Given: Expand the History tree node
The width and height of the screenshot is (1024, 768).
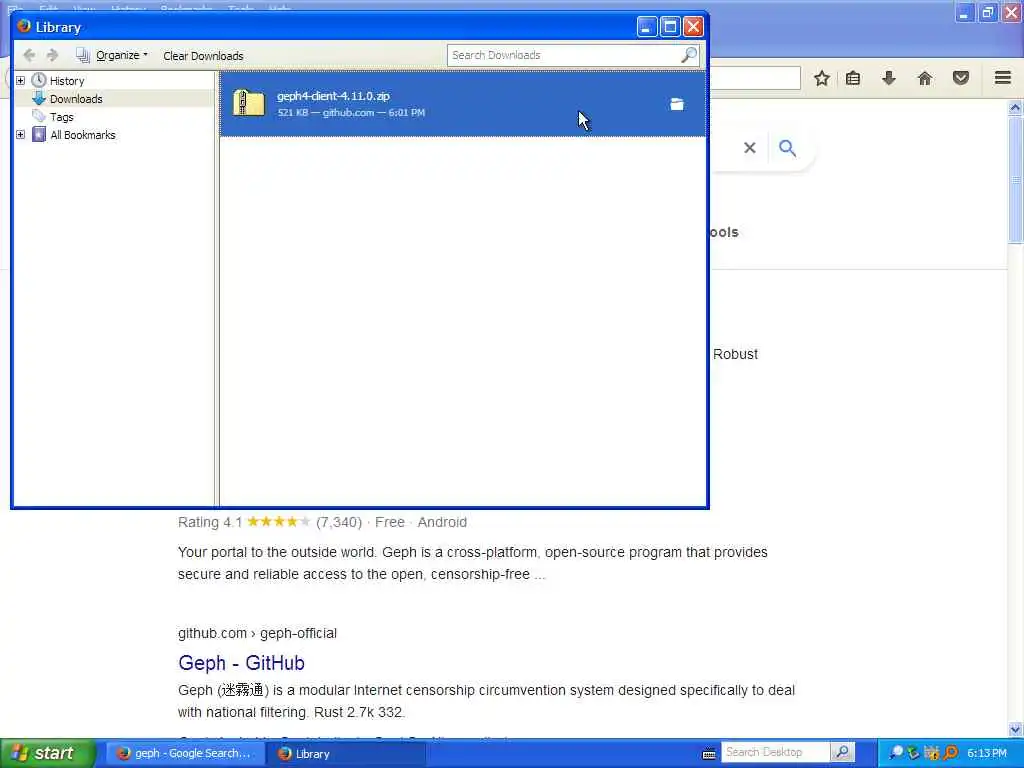Looking at the screenshot, I should pyautogui.click(x=20, y=80).
